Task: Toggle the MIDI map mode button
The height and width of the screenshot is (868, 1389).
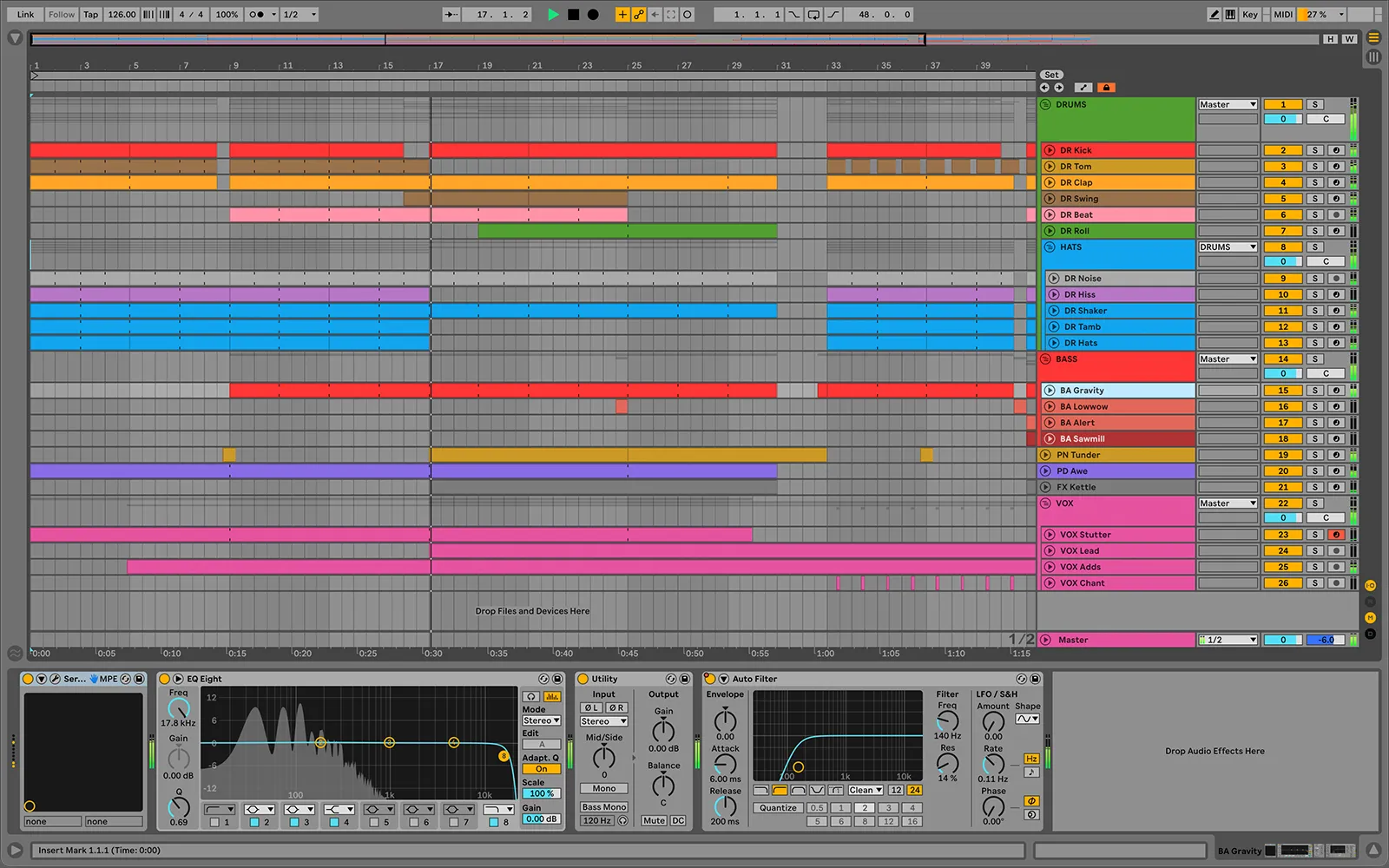Action: tap(1283, 15)
